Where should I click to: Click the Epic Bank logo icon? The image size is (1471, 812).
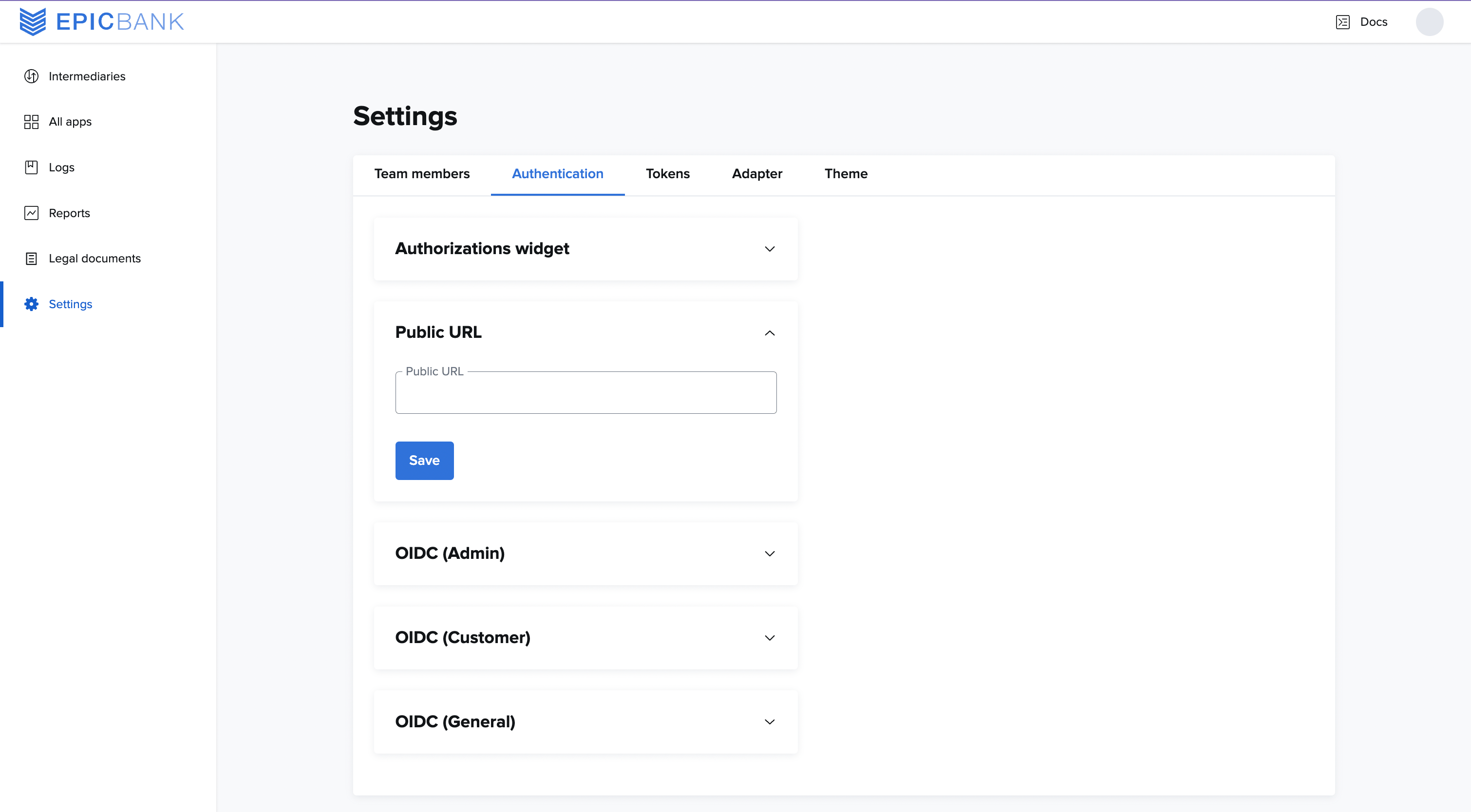33,22
